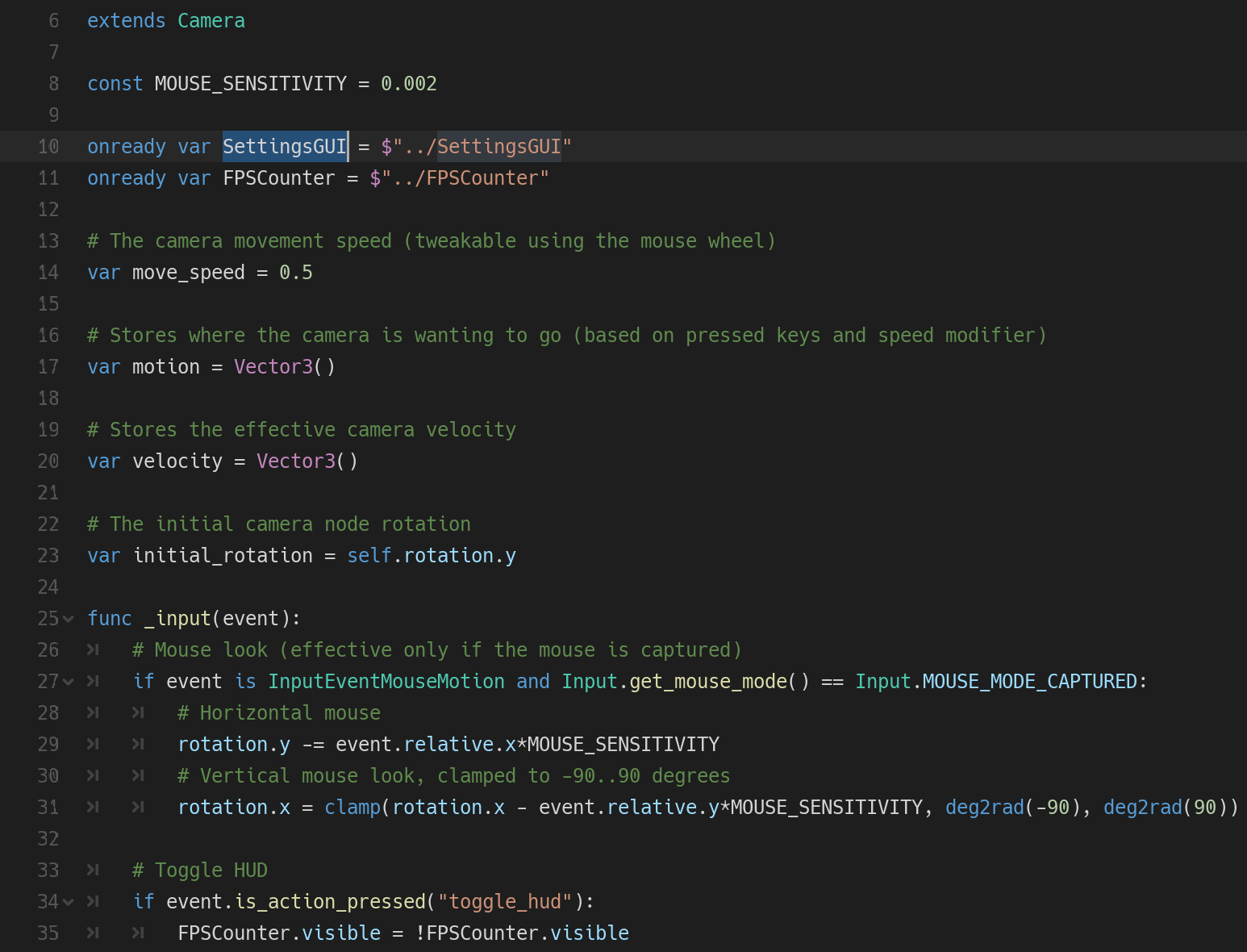Viewport: 1247px width, 952px height.
Task: Click the Mouse look comment on line 26
Action: [x=437, y=650]
